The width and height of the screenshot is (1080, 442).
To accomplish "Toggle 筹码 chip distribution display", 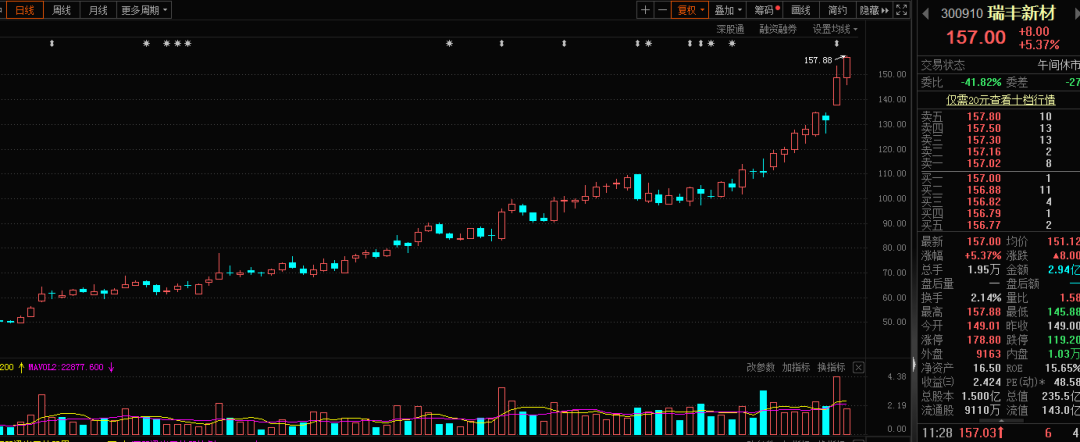I will click(767, 10).
